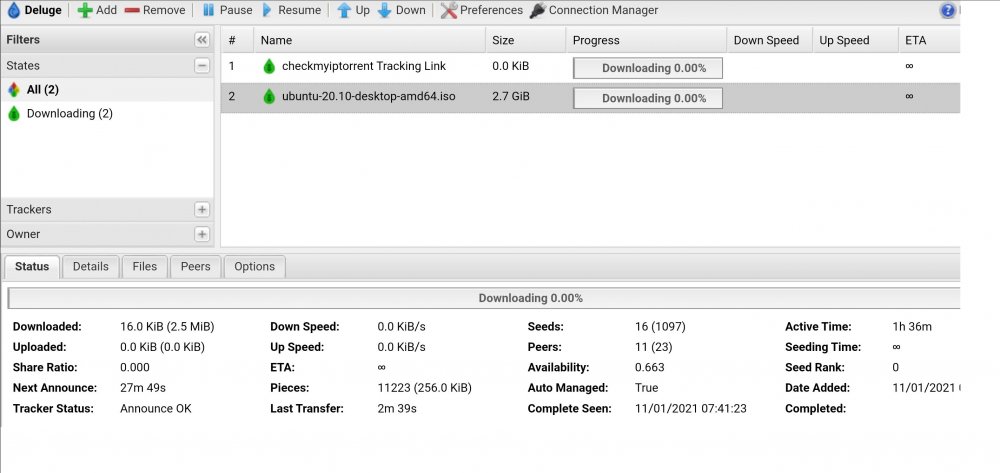Click the 0.0 KiB size cell
Image resolution: width=1000 pixels, height=473 pixels.
(510, 66)
